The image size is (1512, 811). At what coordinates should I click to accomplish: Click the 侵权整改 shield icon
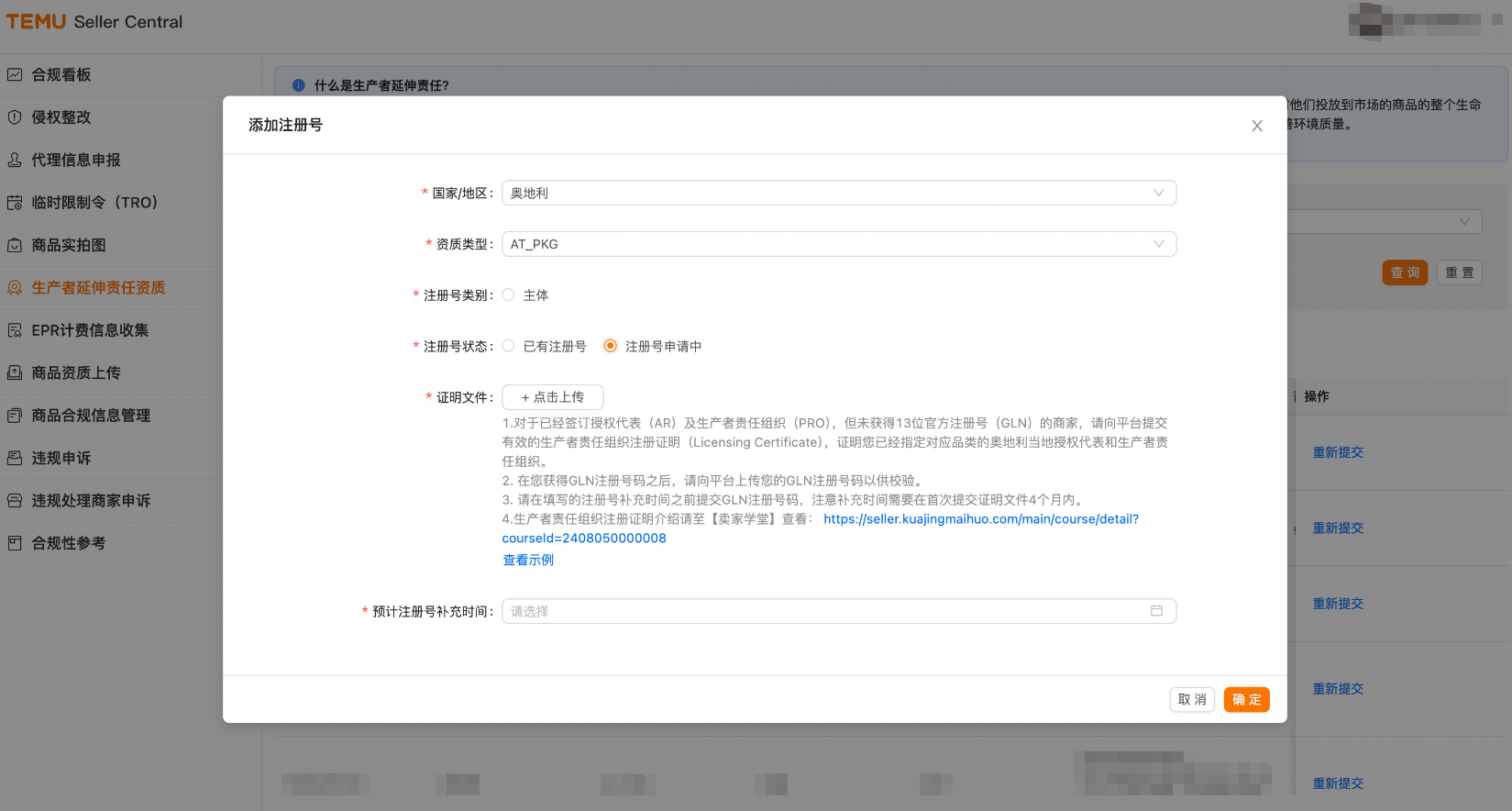point(15,117)
